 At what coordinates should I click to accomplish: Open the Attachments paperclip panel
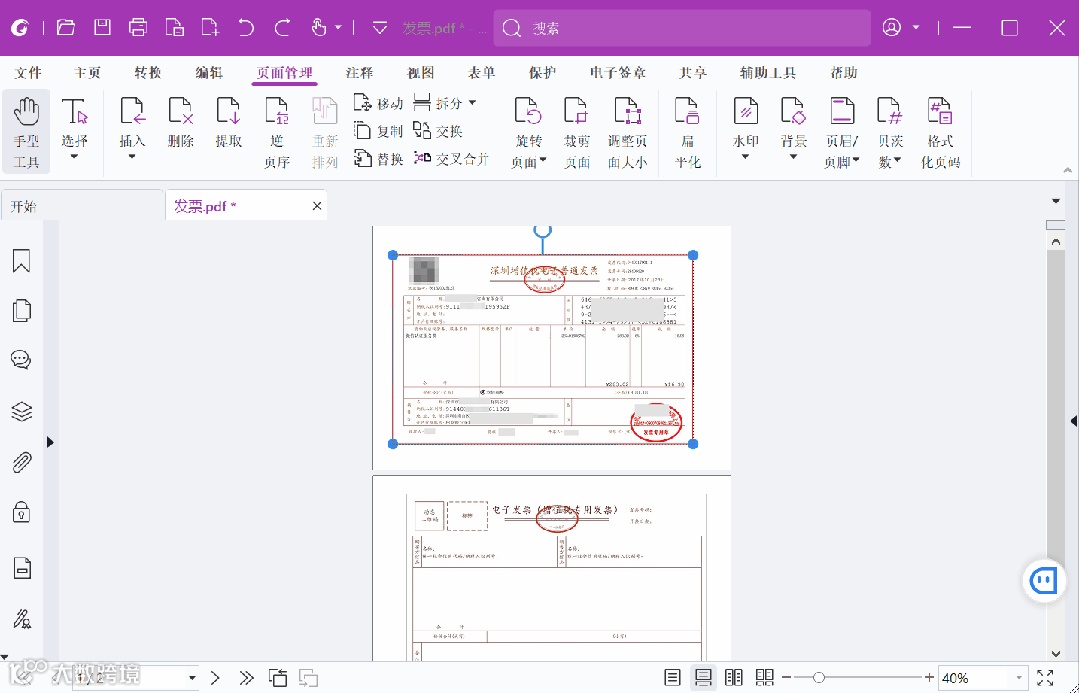pos(21,462)
